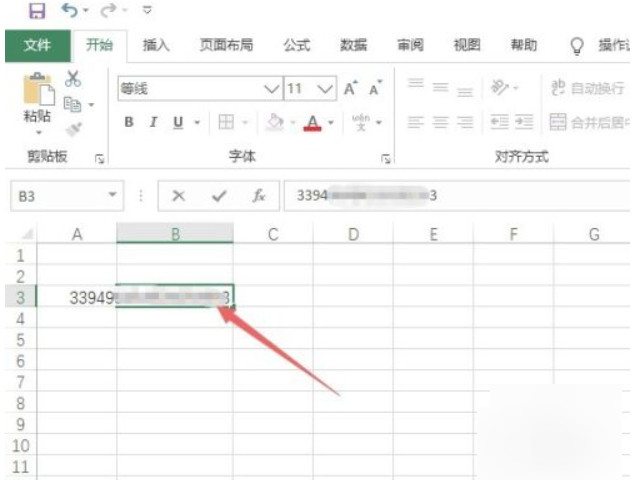Viewport: 640px width, 480px height.
Task: Click the Cancel X button in formula bar
Action: [178, 196]
